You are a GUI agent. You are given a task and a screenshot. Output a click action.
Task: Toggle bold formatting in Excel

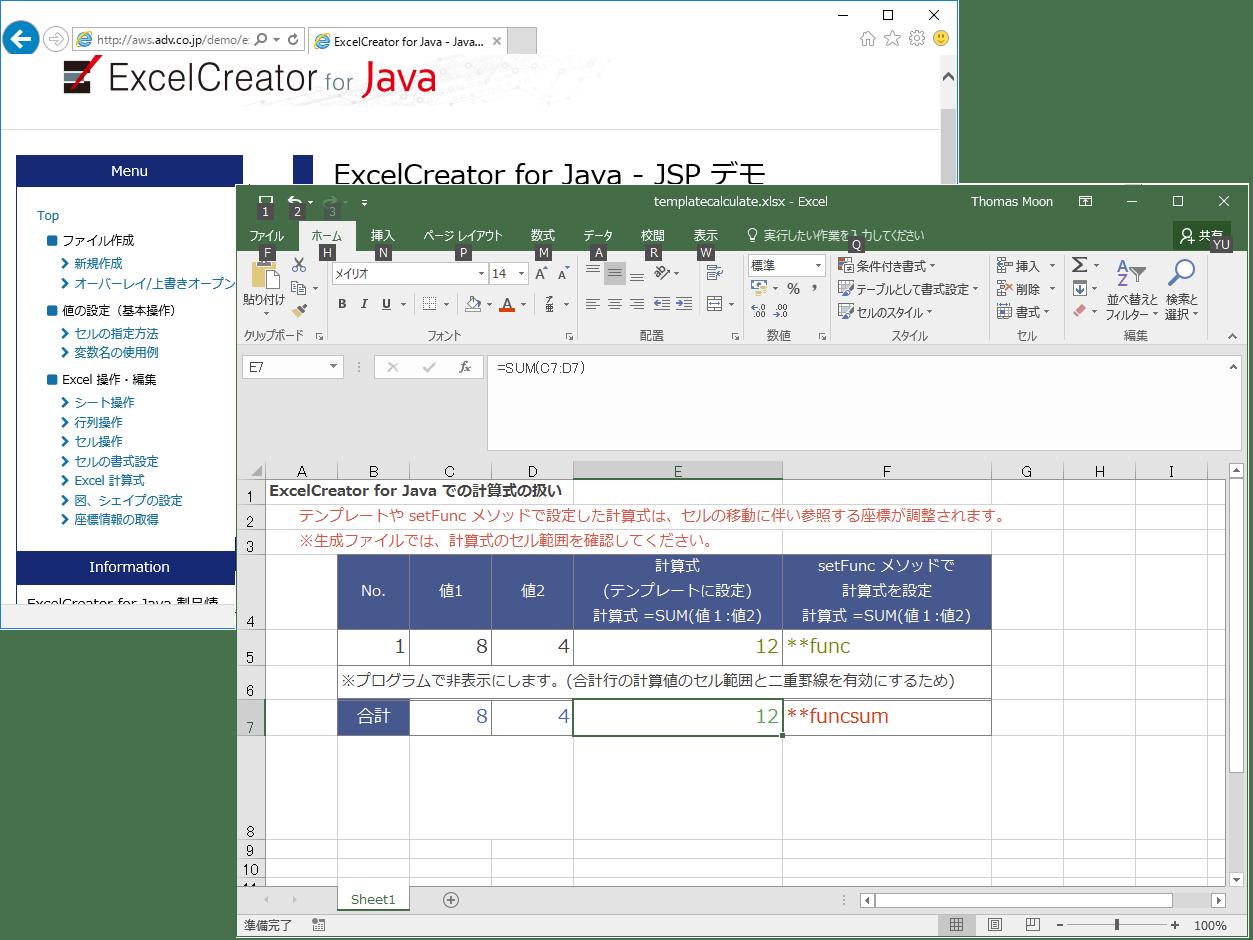(342, 304)
